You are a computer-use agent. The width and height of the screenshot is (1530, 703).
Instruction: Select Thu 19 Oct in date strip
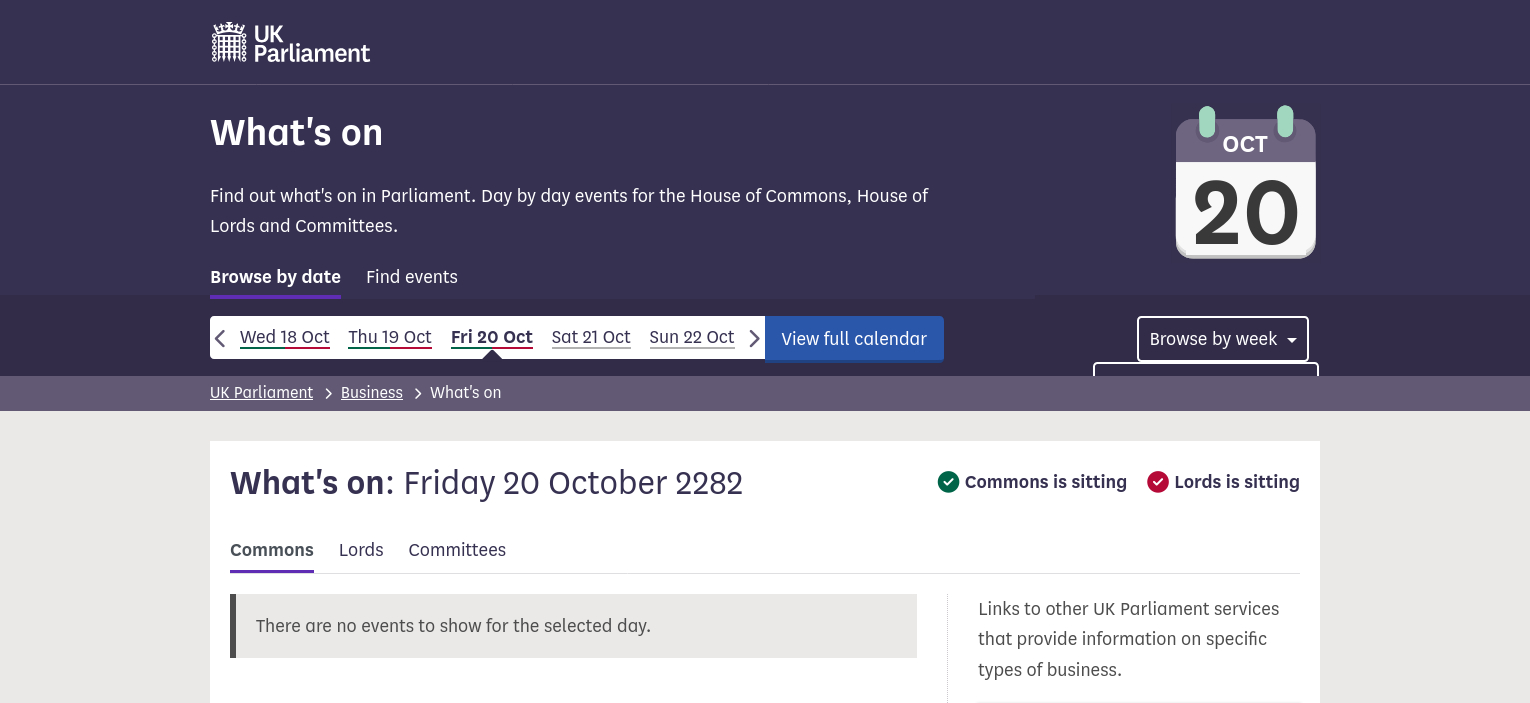coord(390,337)
